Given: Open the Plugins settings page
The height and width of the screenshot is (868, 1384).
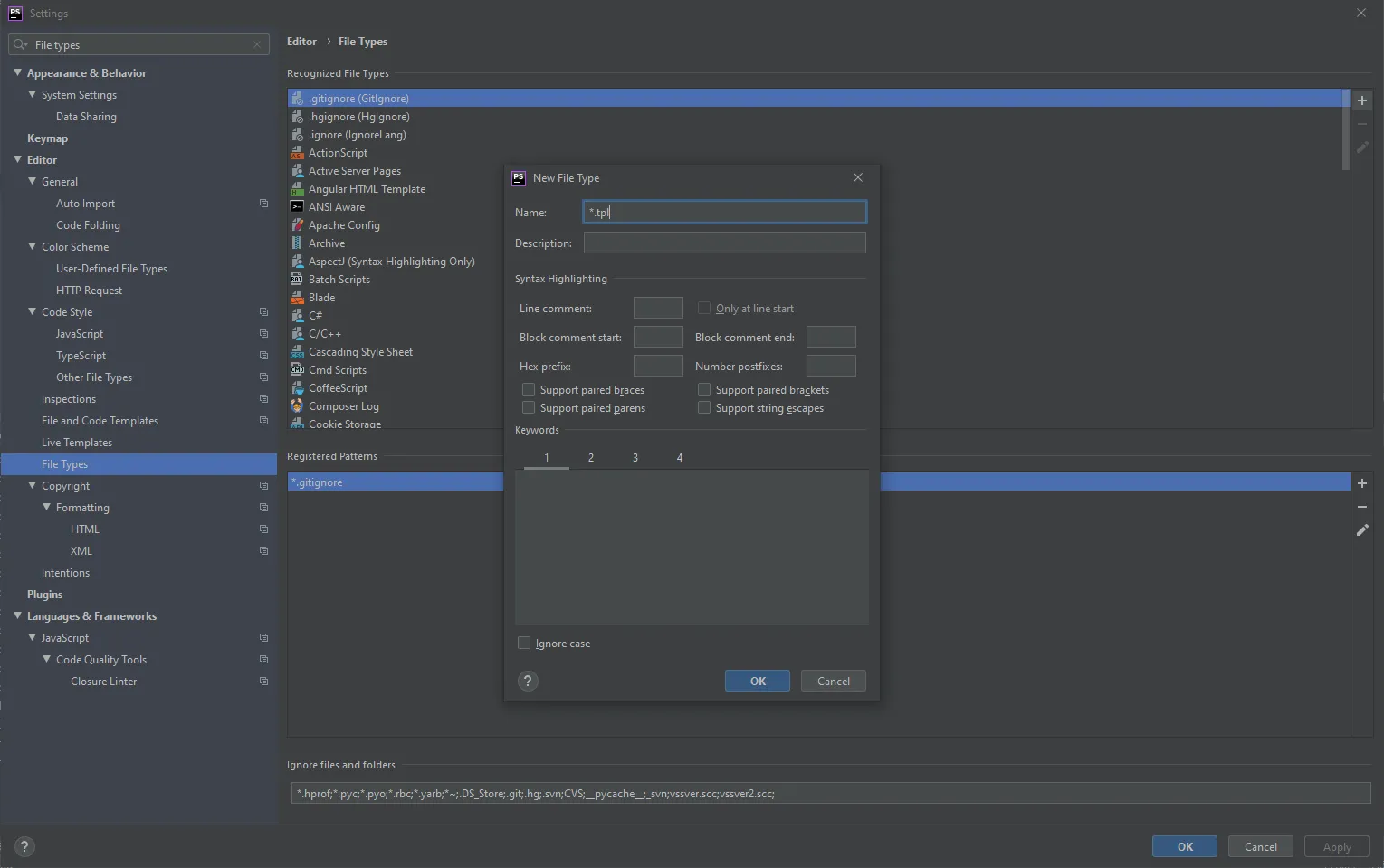Looking at the screenshot, I should click(44, 595).
